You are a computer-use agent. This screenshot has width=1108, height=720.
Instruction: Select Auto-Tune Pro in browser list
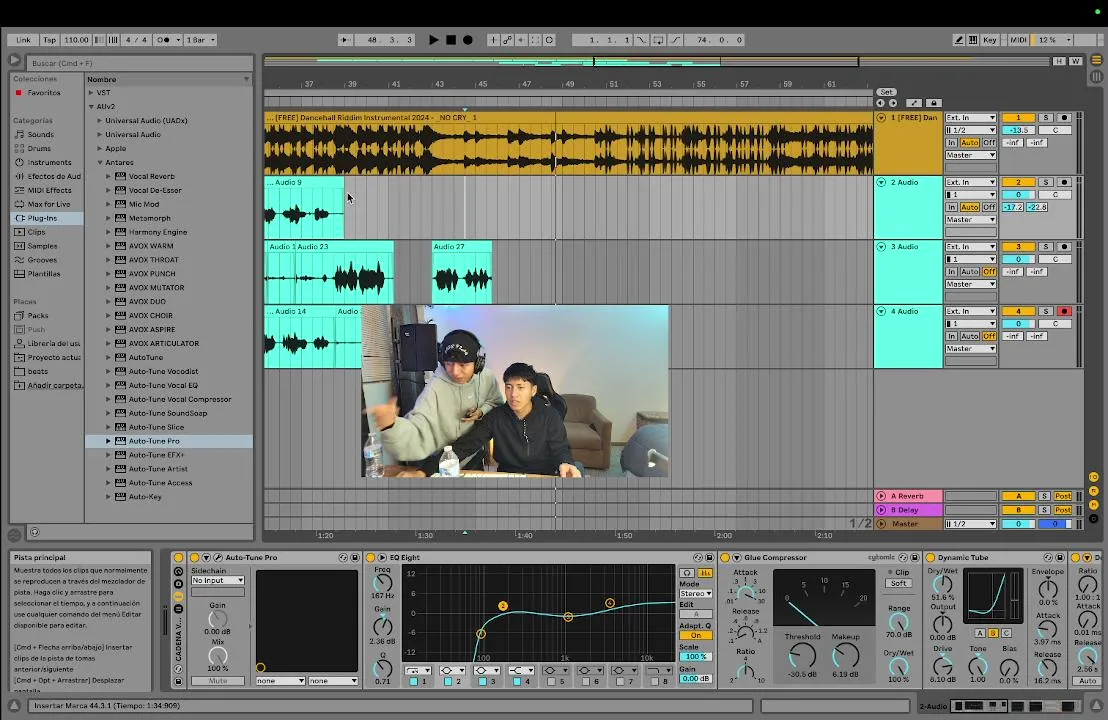tap(169, 441)
